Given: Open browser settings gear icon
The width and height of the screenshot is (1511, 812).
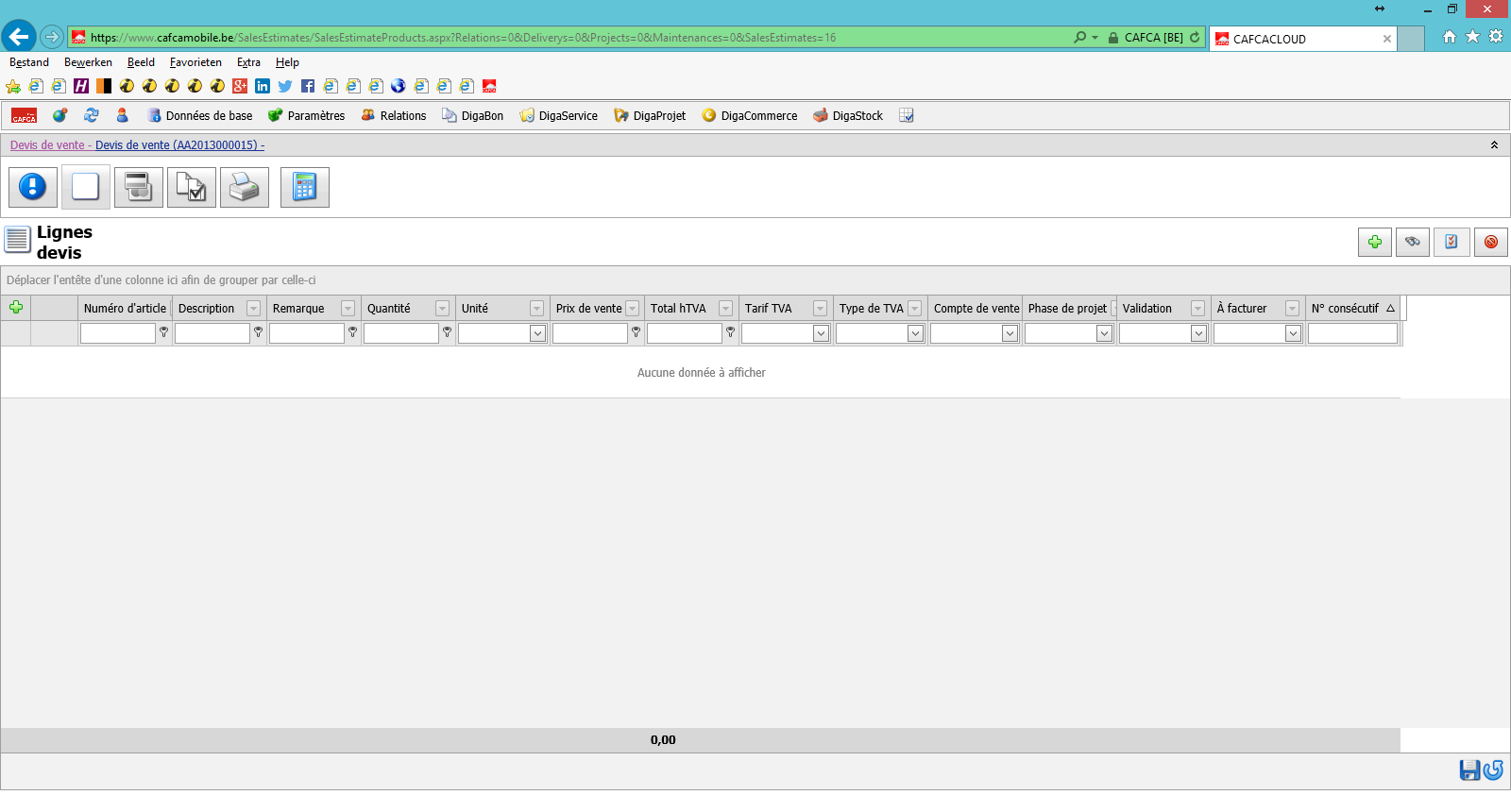Looking at the screenshot, I should pyautogui.click(x=1496, y=37).
